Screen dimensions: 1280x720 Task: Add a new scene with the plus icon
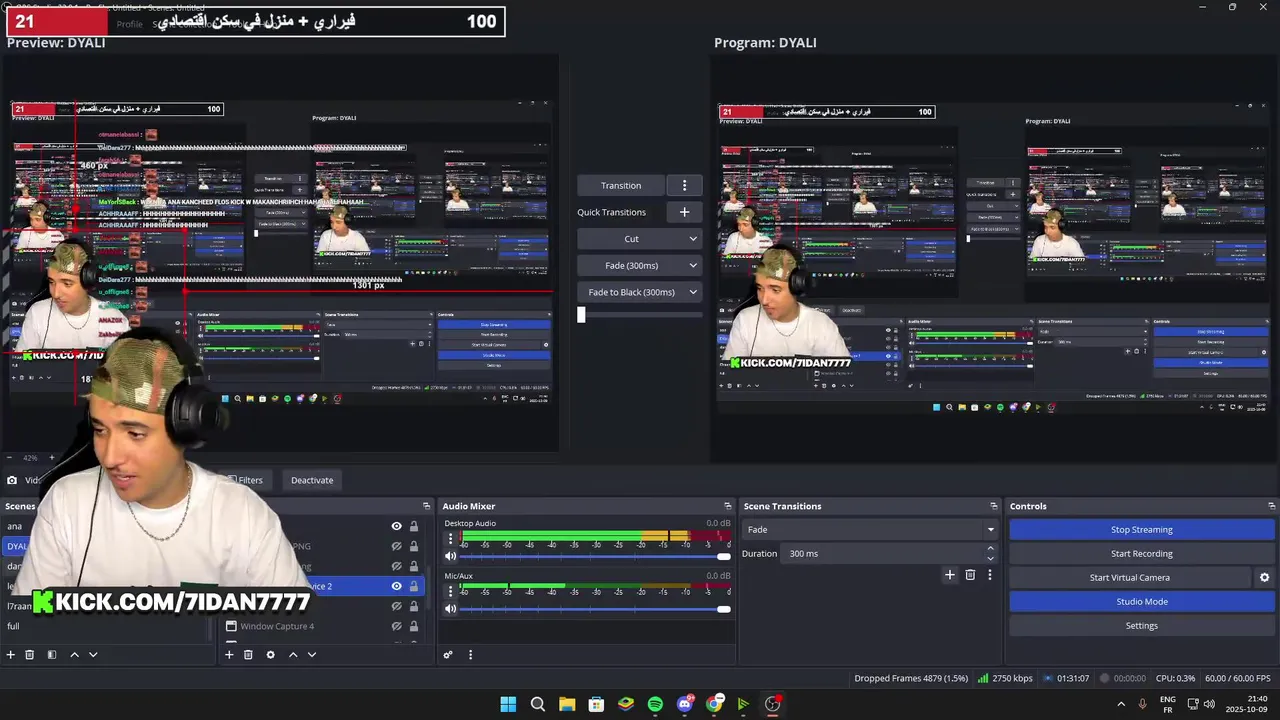click(x=11, y=655)
